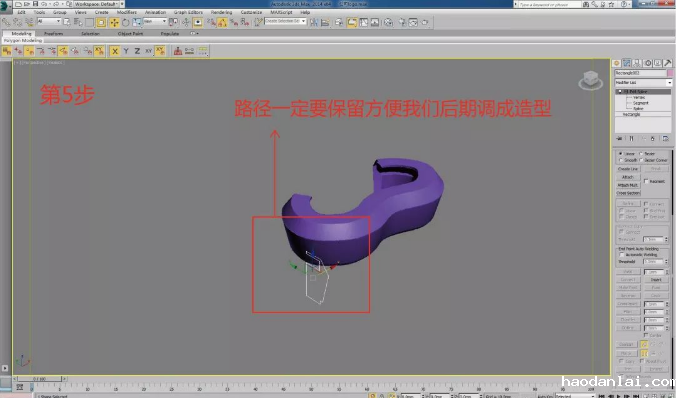676x398 pixels.
Task: Click the pink object color swatch
Action: point(670,73)
